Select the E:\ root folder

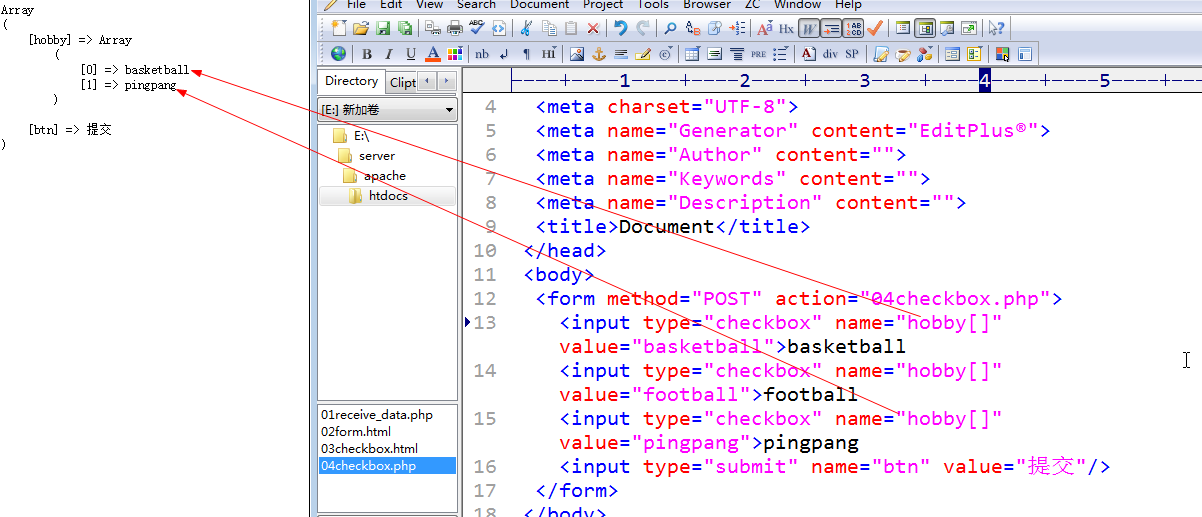pyautogui.click(x=350, y=136)
